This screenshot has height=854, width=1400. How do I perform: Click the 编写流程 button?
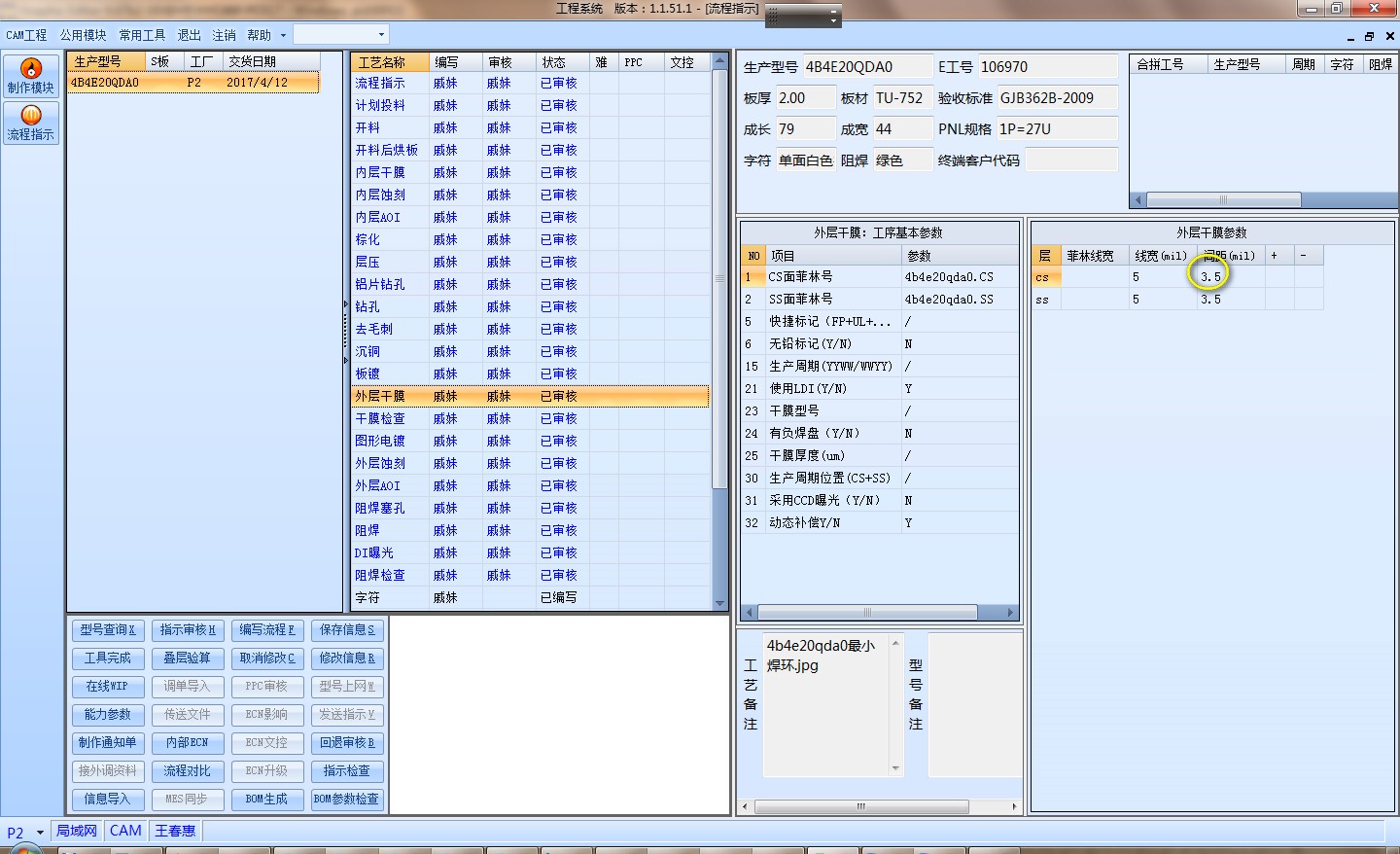tap(267, 630)
